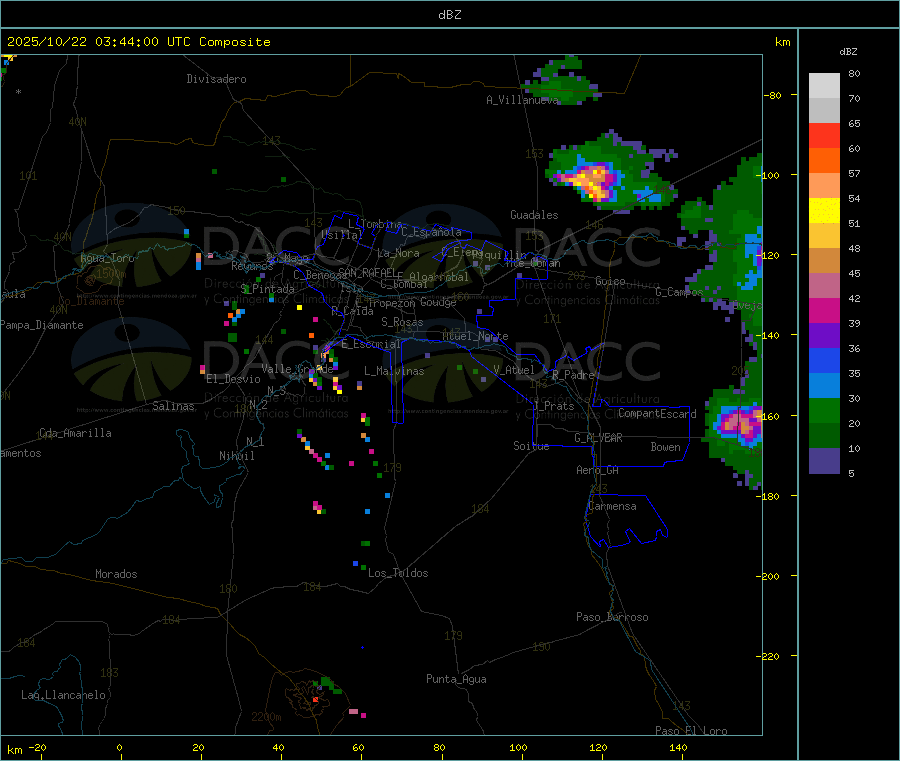Select the Morados label
The image size is (900, 761).
pos(116,574)
